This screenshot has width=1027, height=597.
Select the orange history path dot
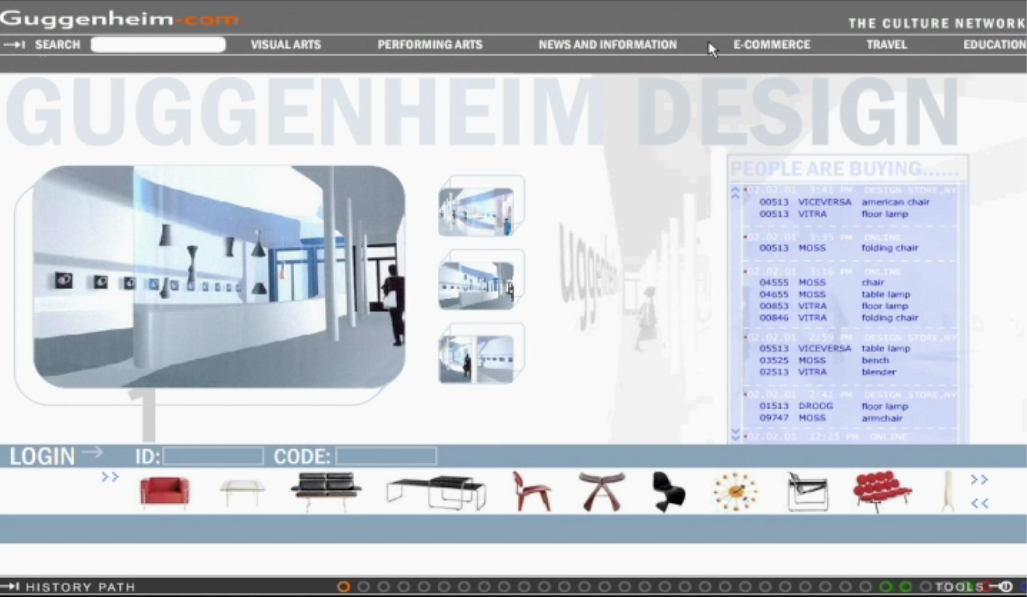(344, 588)
